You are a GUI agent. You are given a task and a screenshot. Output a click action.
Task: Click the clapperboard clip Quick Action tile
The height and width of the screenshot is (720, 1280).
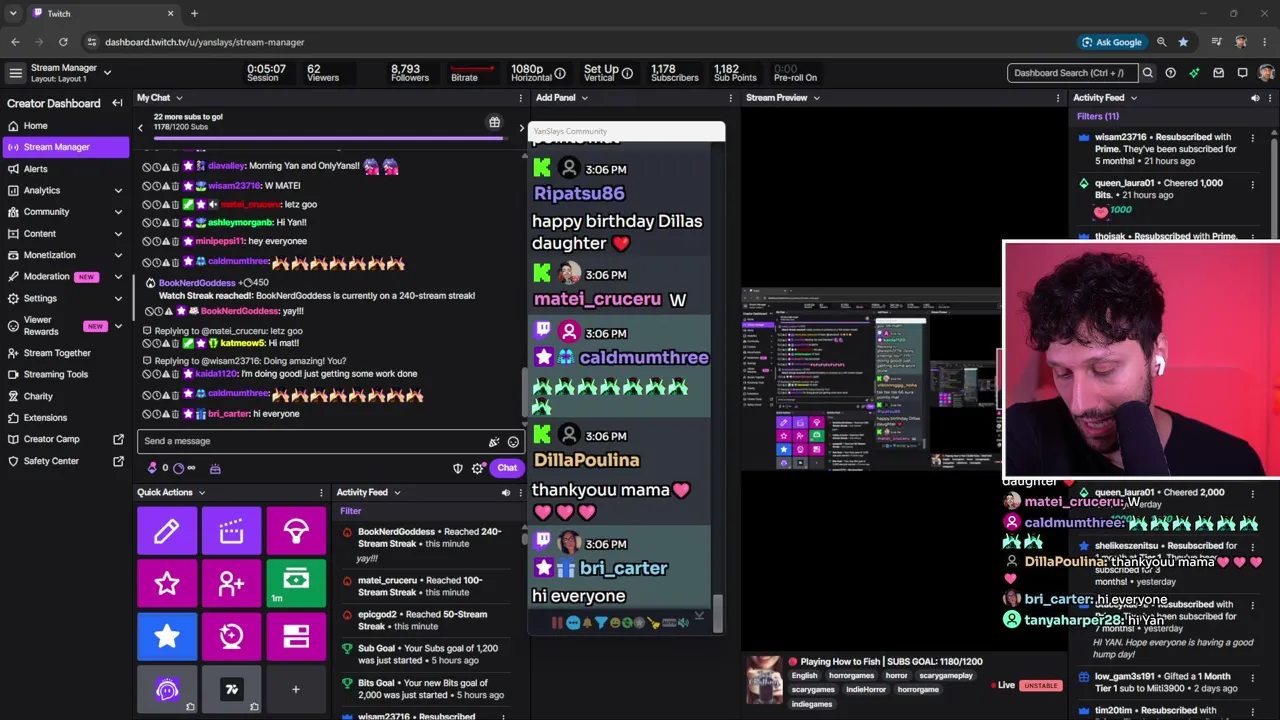(231, 531)
